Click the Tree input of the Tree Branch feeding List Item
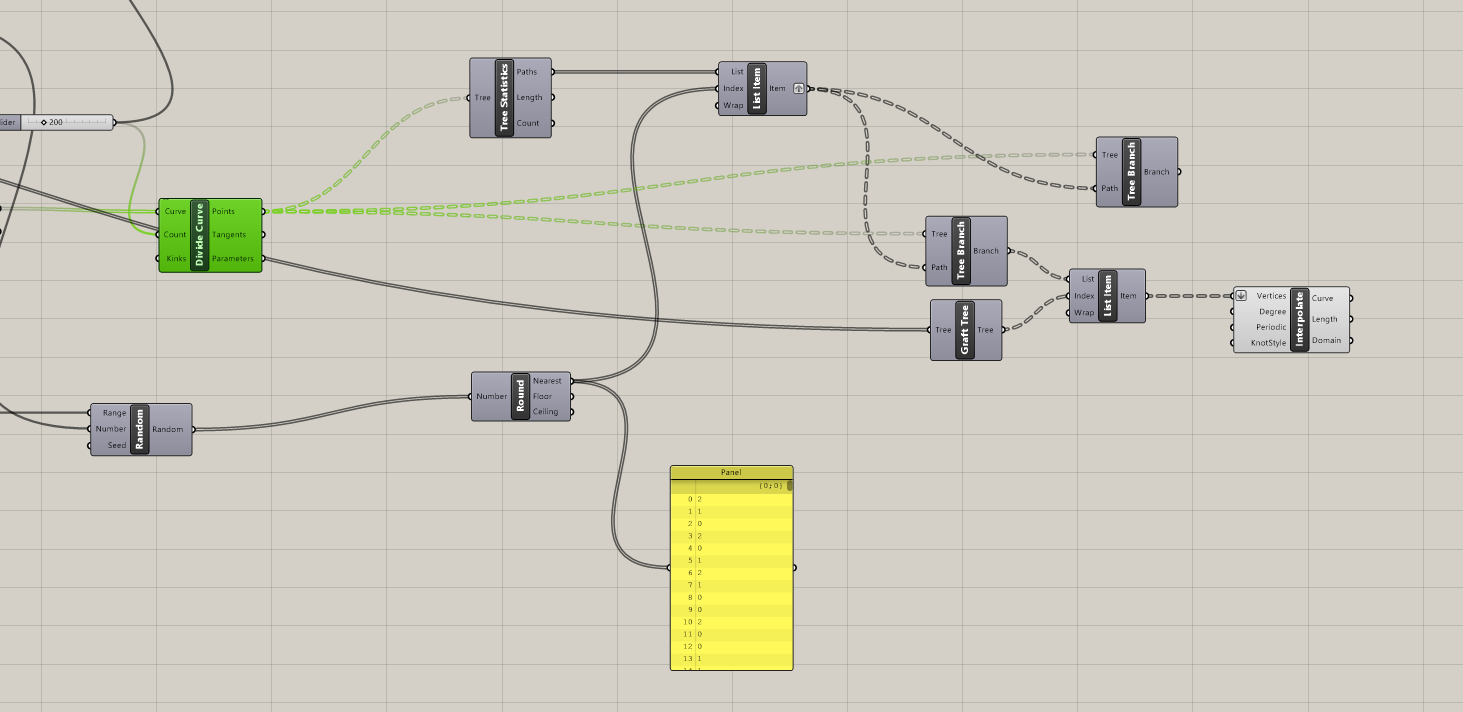The width and height of the screenshot is (1463, 712). coord(939,234)
